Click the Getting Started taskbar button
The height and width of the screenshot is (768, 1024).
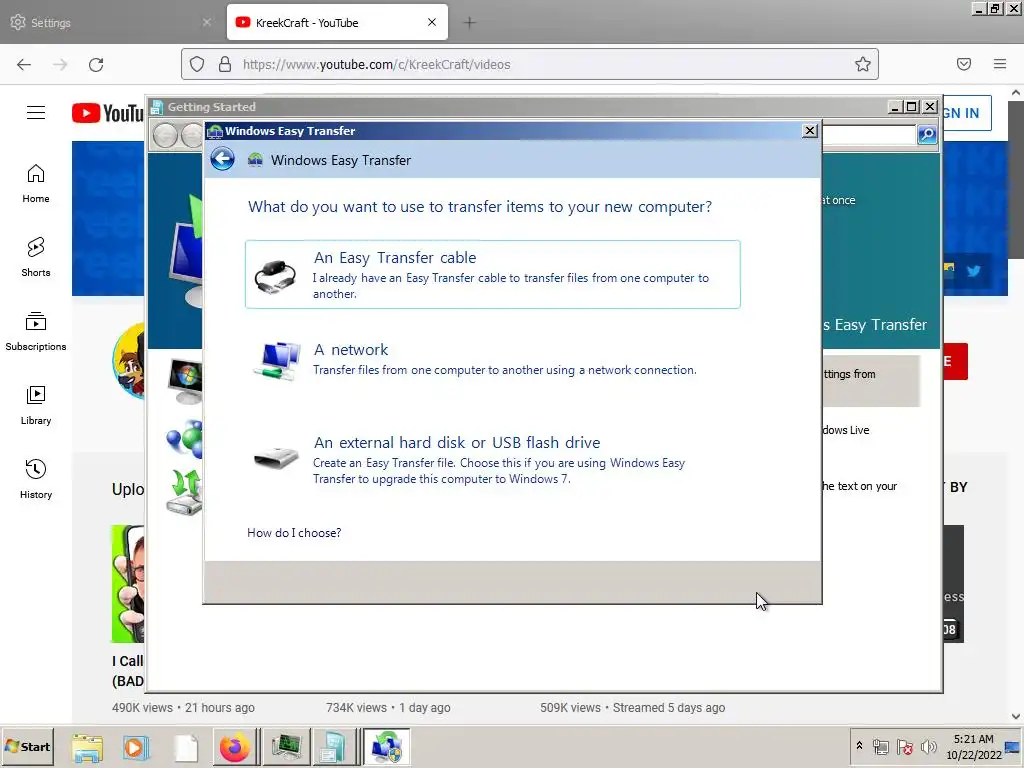pos(332,747)
